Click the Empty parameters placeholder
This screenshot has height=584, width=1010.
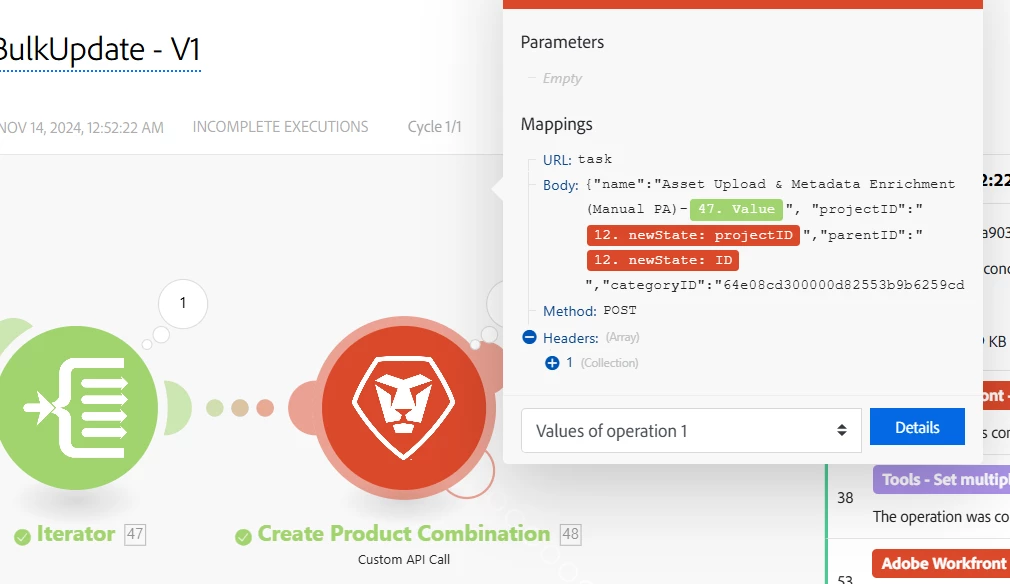562,79
